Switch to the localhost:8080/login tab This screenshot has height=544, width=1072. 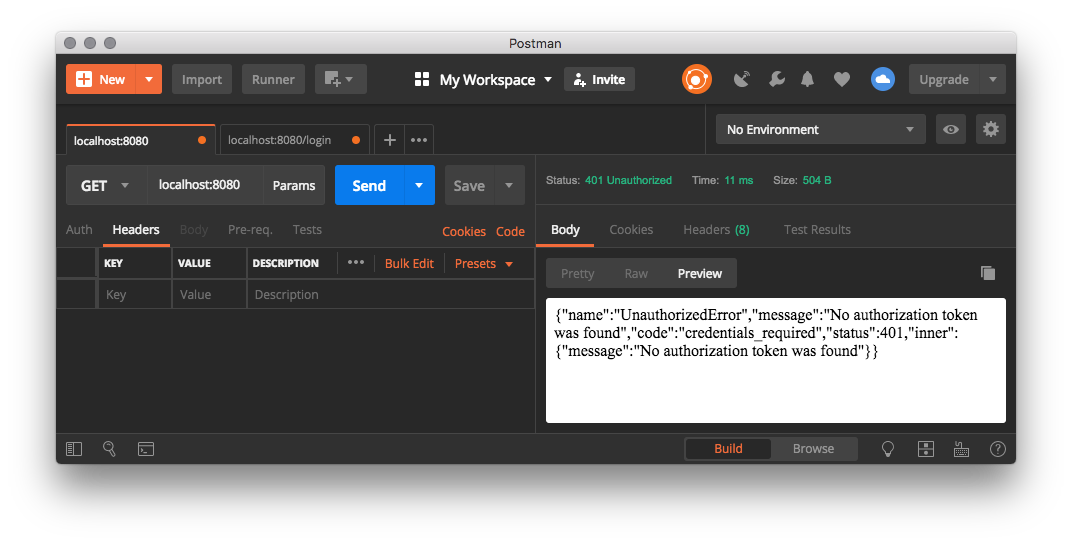pyautogui.click(x=294, y=140)
